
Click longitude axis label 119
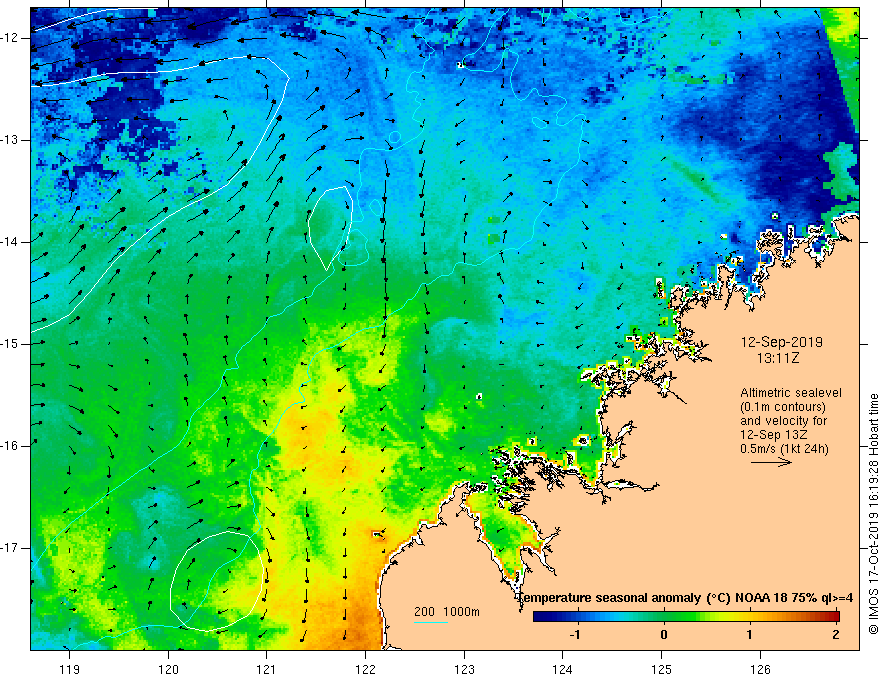tap(70, 669)
